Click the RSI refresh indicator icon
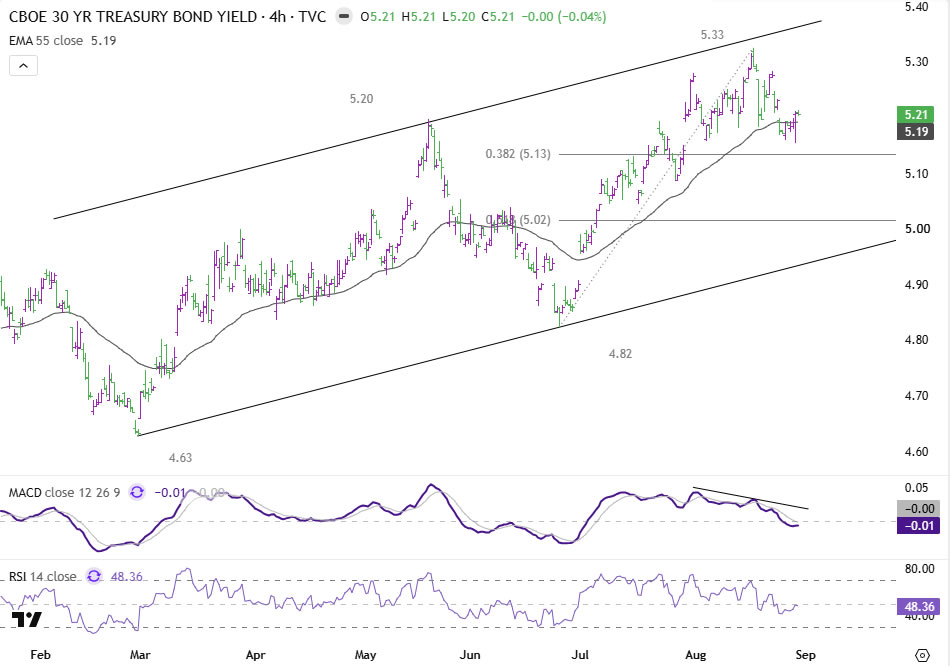950x666 pixels. (94, 576)
